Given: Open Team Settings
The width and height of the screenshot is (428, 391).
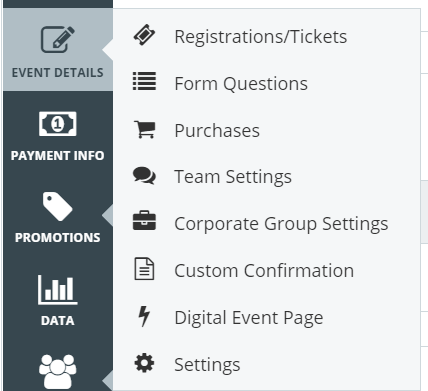Looking at the screenshot, I should (233, 177).
